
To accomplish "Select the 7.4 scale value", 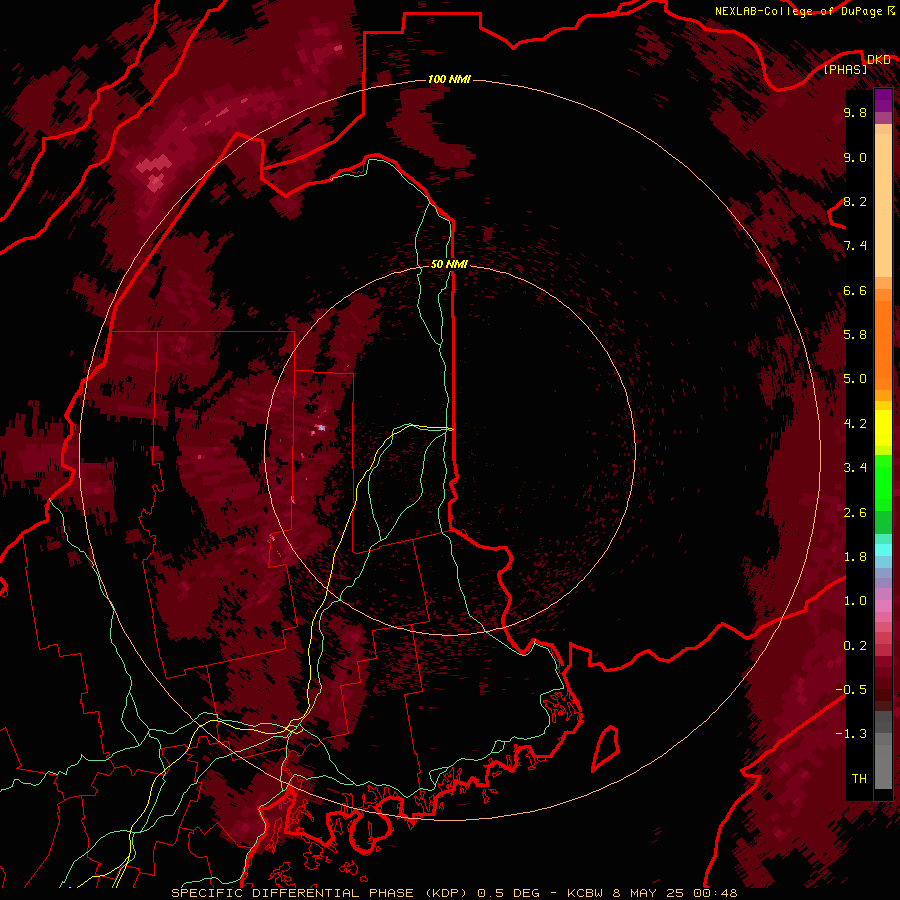I will point(855,246).
